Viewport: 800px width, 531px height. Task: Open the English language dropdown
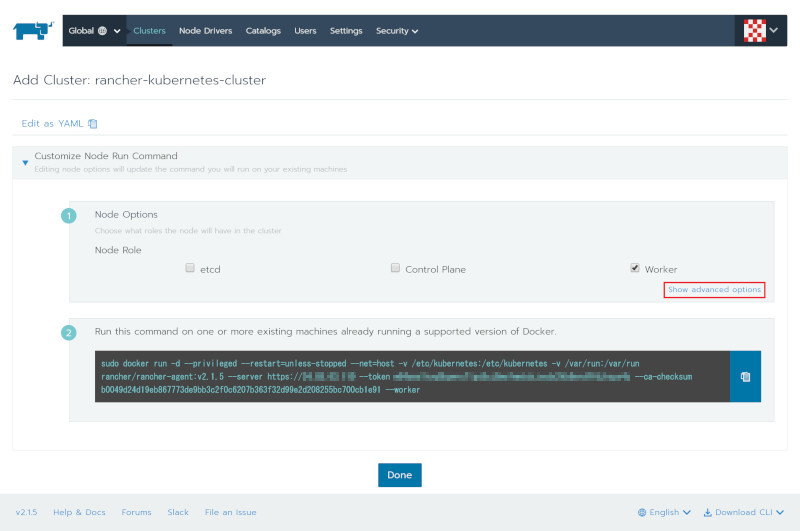pos(664,512)
